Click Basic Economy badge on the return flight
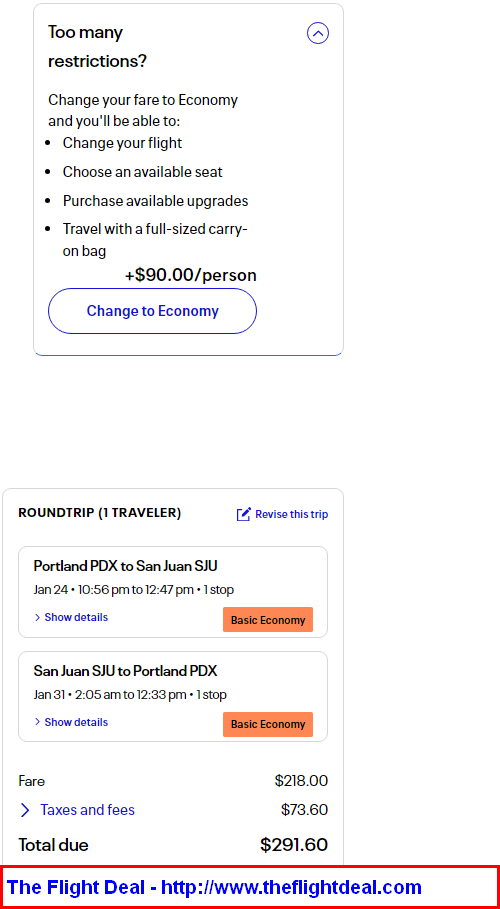Image resolution: width=500 pixels, height=909 pixels. coord(268,725)
